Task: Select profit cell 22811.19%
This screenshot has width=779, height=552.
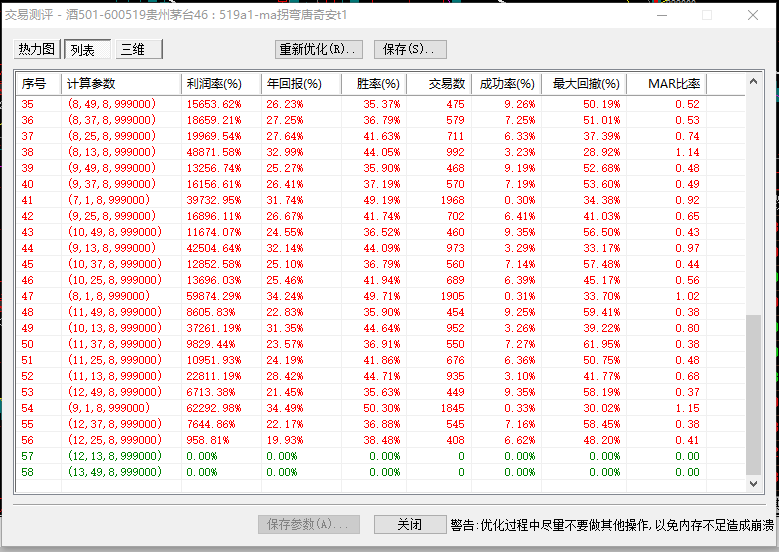Action: (x=214, y=376)
